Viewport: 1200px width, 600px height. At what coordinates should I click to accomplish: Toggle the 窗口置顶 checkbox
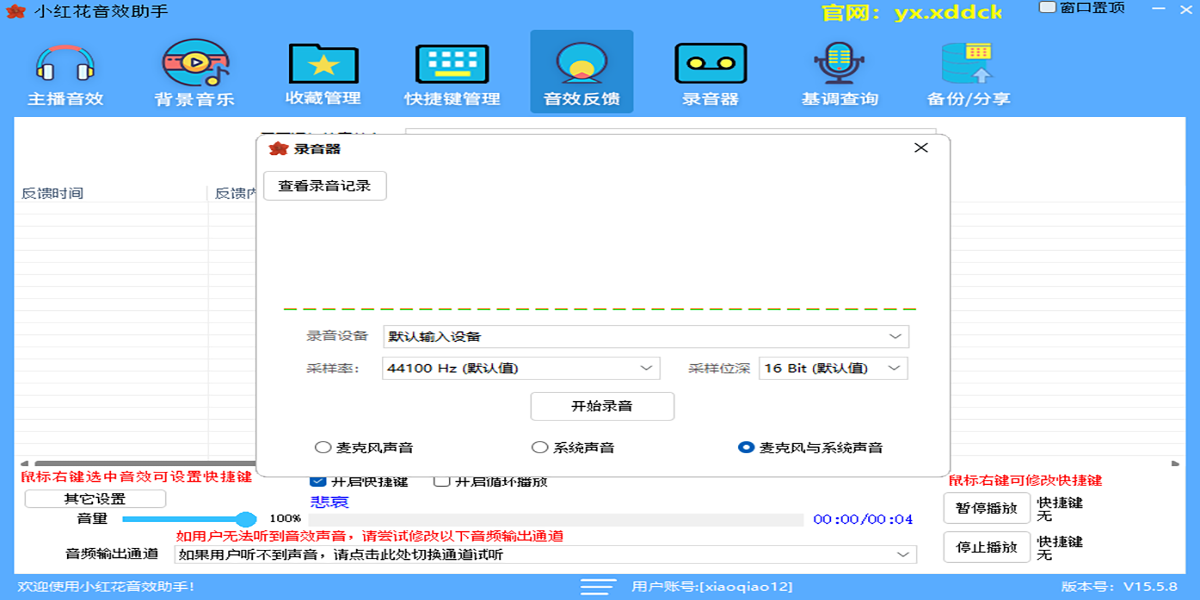(x=1048, y=8)
